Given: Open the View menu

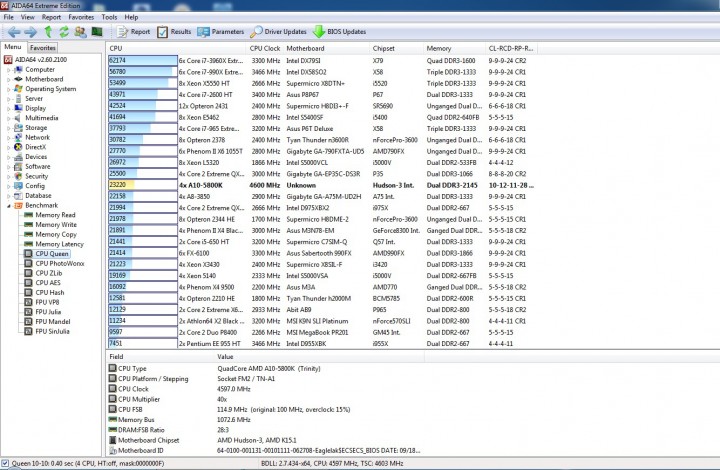Looking at the screenshot, I should [28, 17].
